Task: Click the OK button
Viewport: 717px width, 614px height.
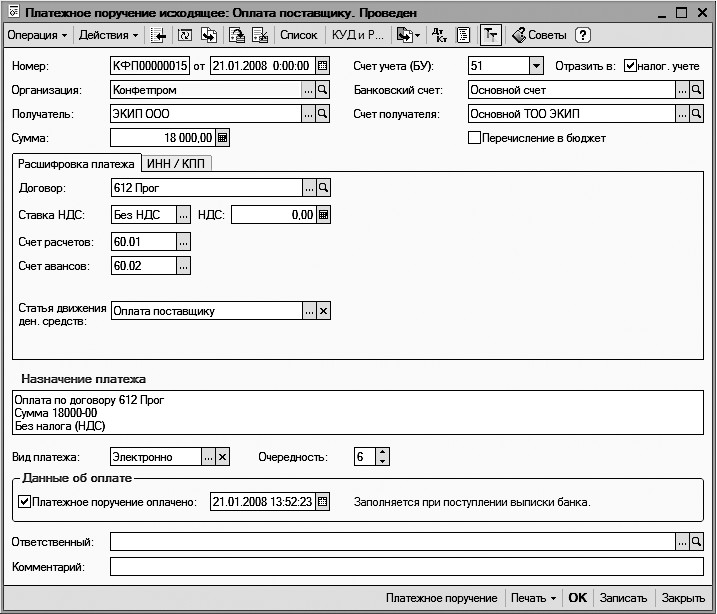Action: tap(577, 598)
